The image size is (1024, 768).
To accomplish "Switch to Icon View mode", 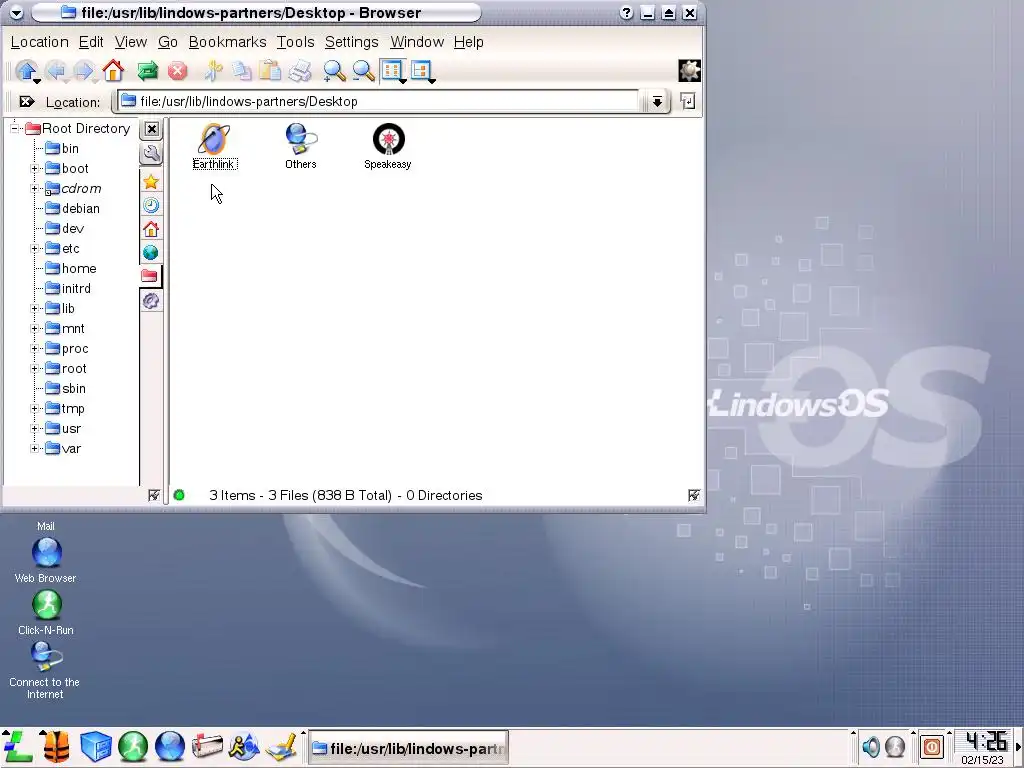I will (x=392, y=71).
